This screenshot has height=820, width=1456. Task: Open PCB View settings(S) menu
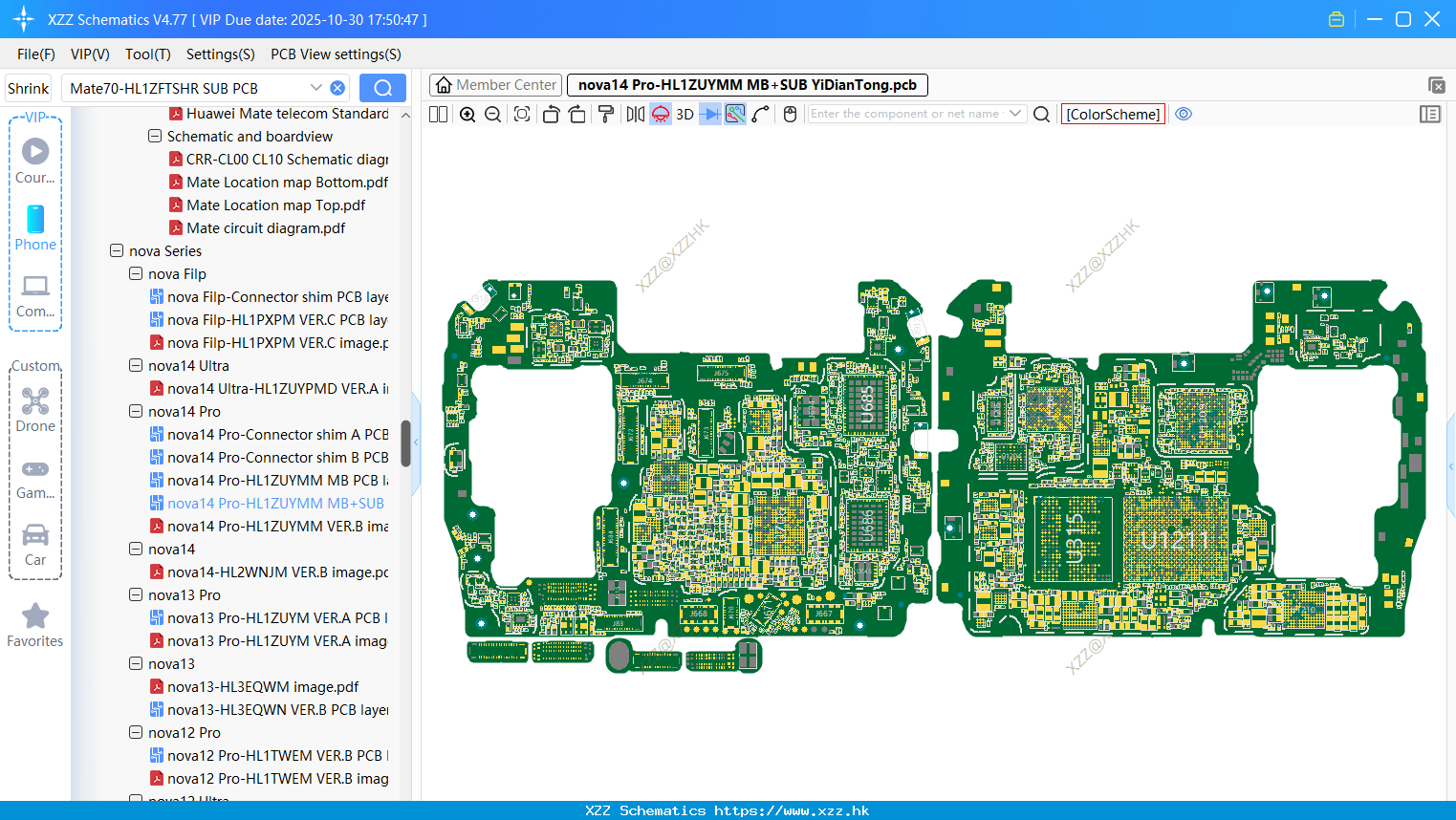tap(336, 54)
